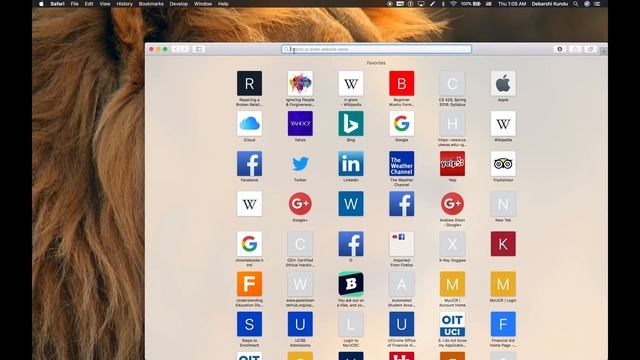Open the Andrew Olson Google+ favorite
The width and height of the screenshot is (640, 360).
[452, 204]
